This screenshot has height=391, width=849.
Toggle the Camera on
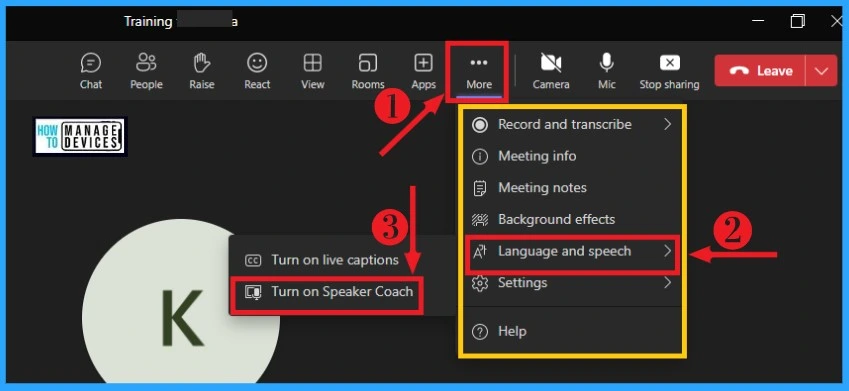[551, 71]
